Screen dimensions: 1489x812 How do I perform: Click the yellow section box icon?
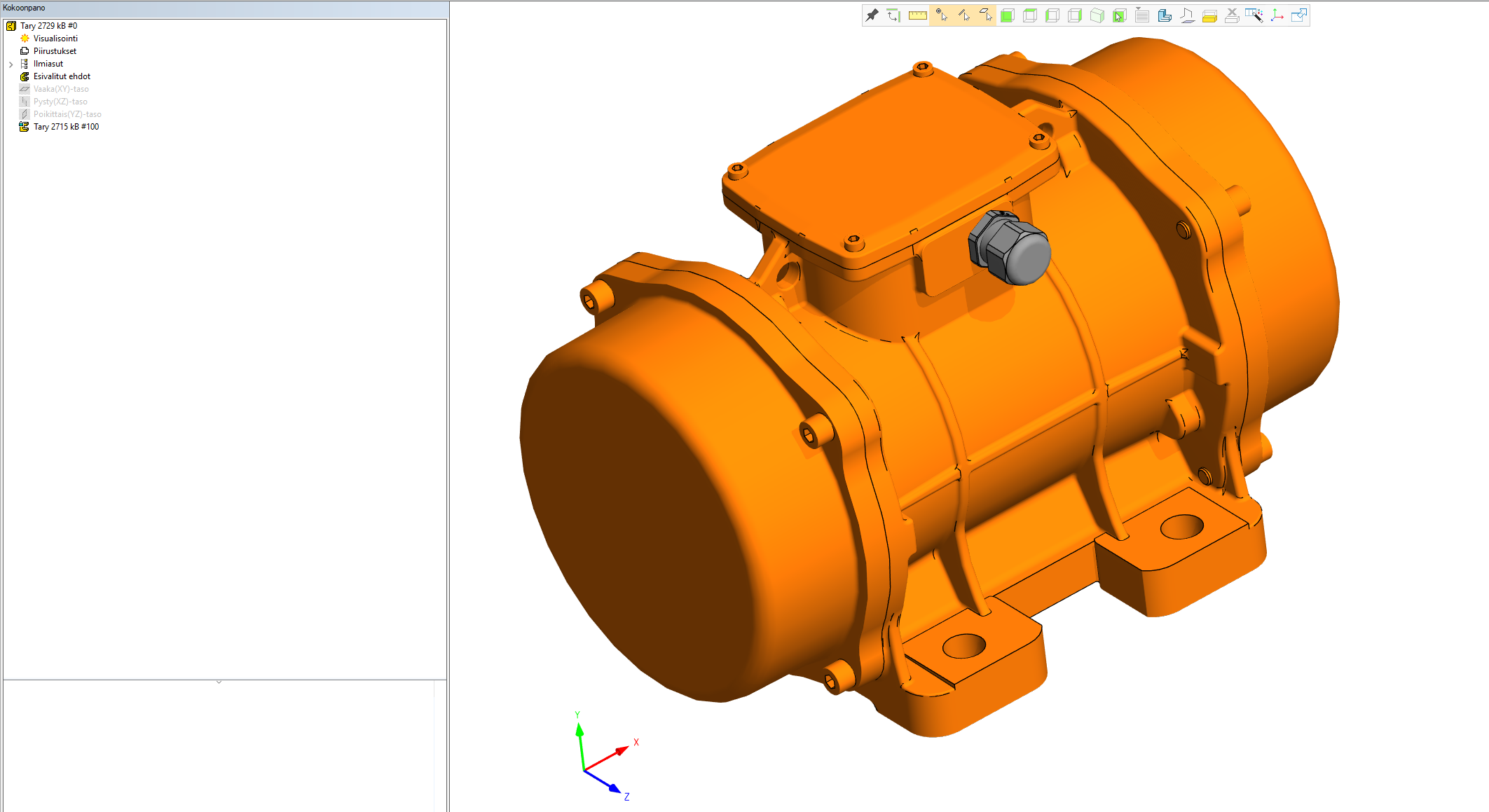(1209, 16)
